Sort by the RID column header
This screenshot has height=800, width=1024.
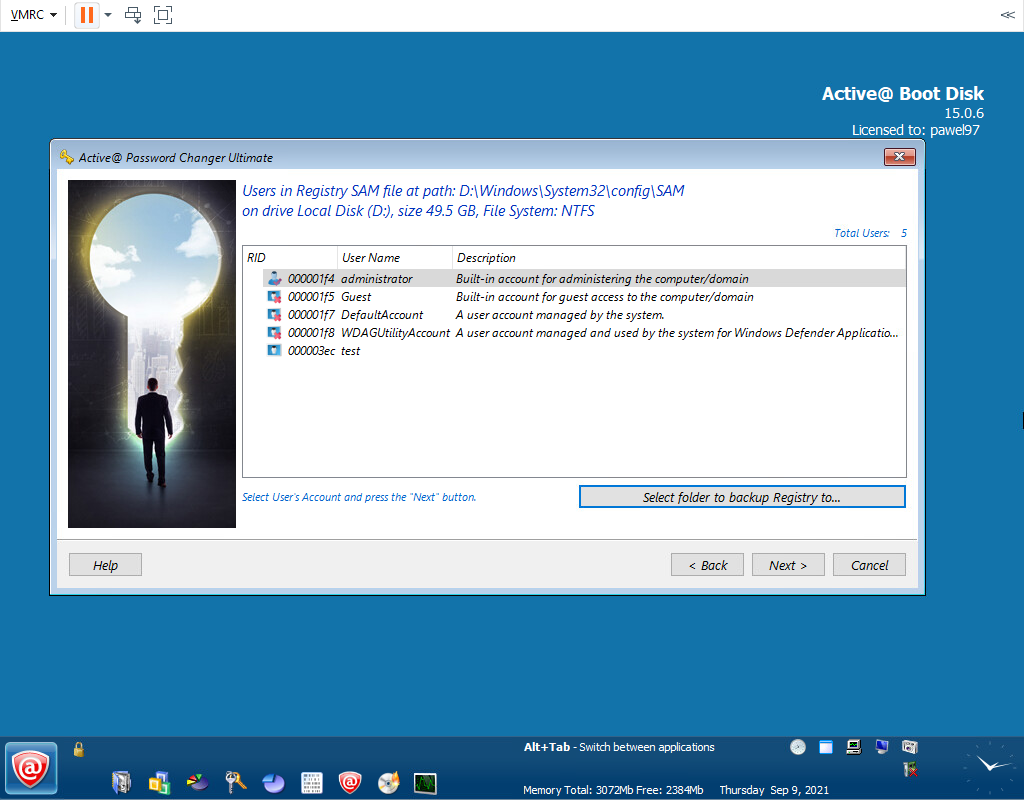pyautogui.click(x=290, y=258)
